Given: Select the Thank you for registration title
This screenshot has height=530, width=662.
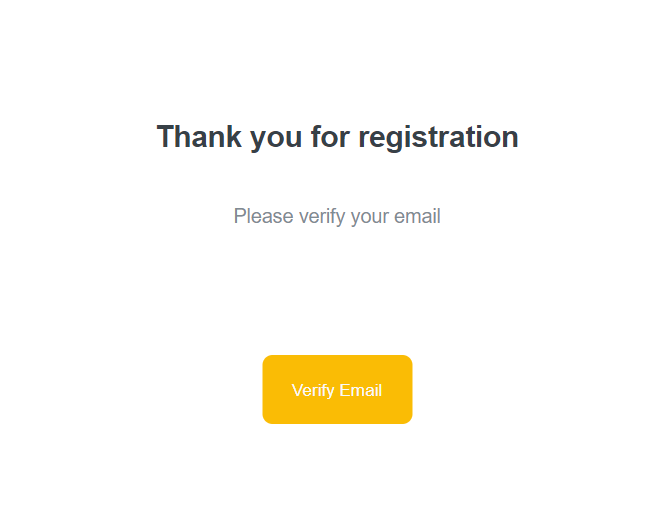Looking at the screenshot, I should tap(337, 137).
